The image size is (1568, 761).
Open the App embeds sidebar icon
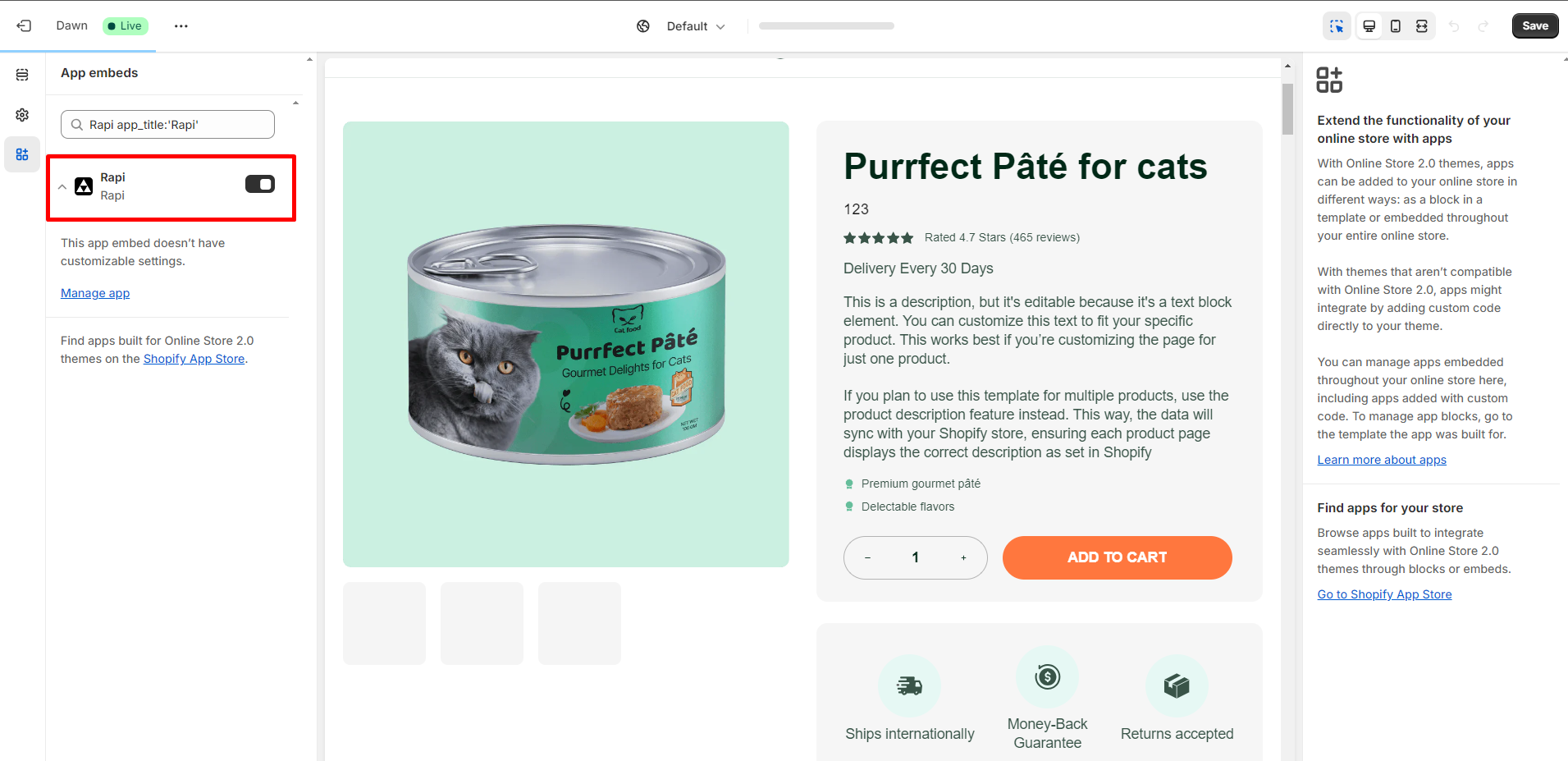pos(22,154)
